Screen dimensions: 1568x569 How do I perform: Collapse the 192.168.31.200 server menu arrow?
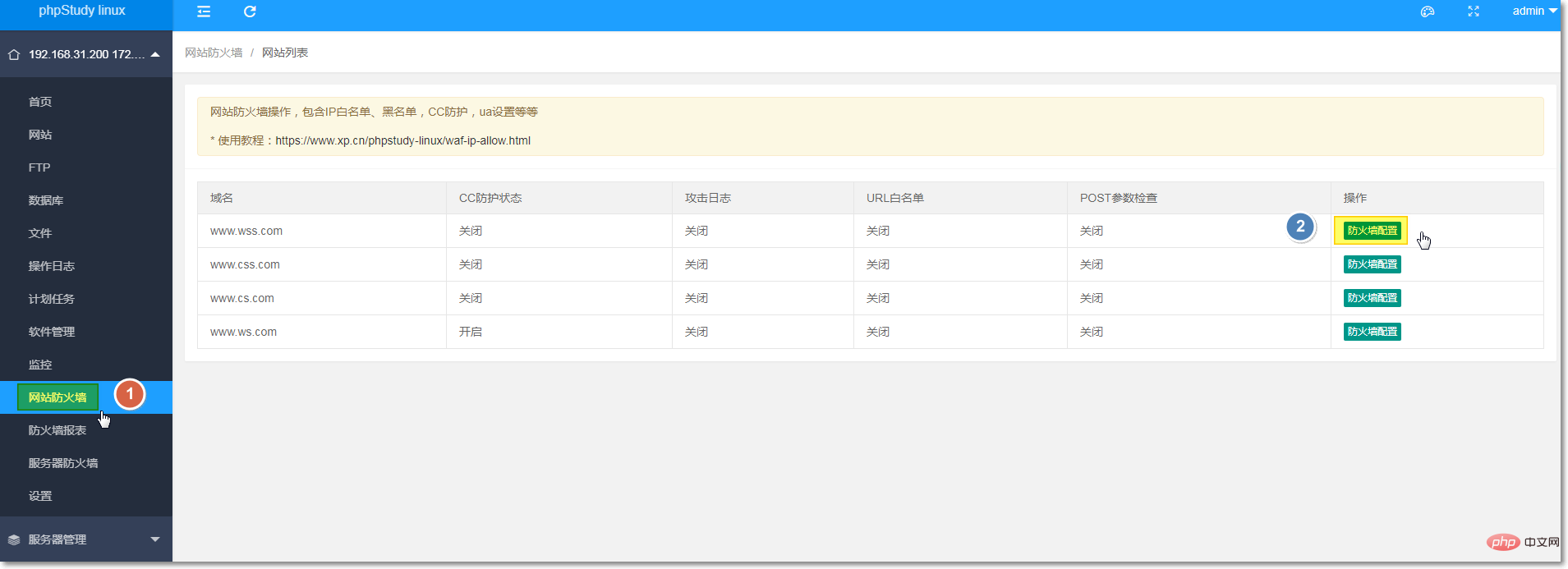(155, 54)
